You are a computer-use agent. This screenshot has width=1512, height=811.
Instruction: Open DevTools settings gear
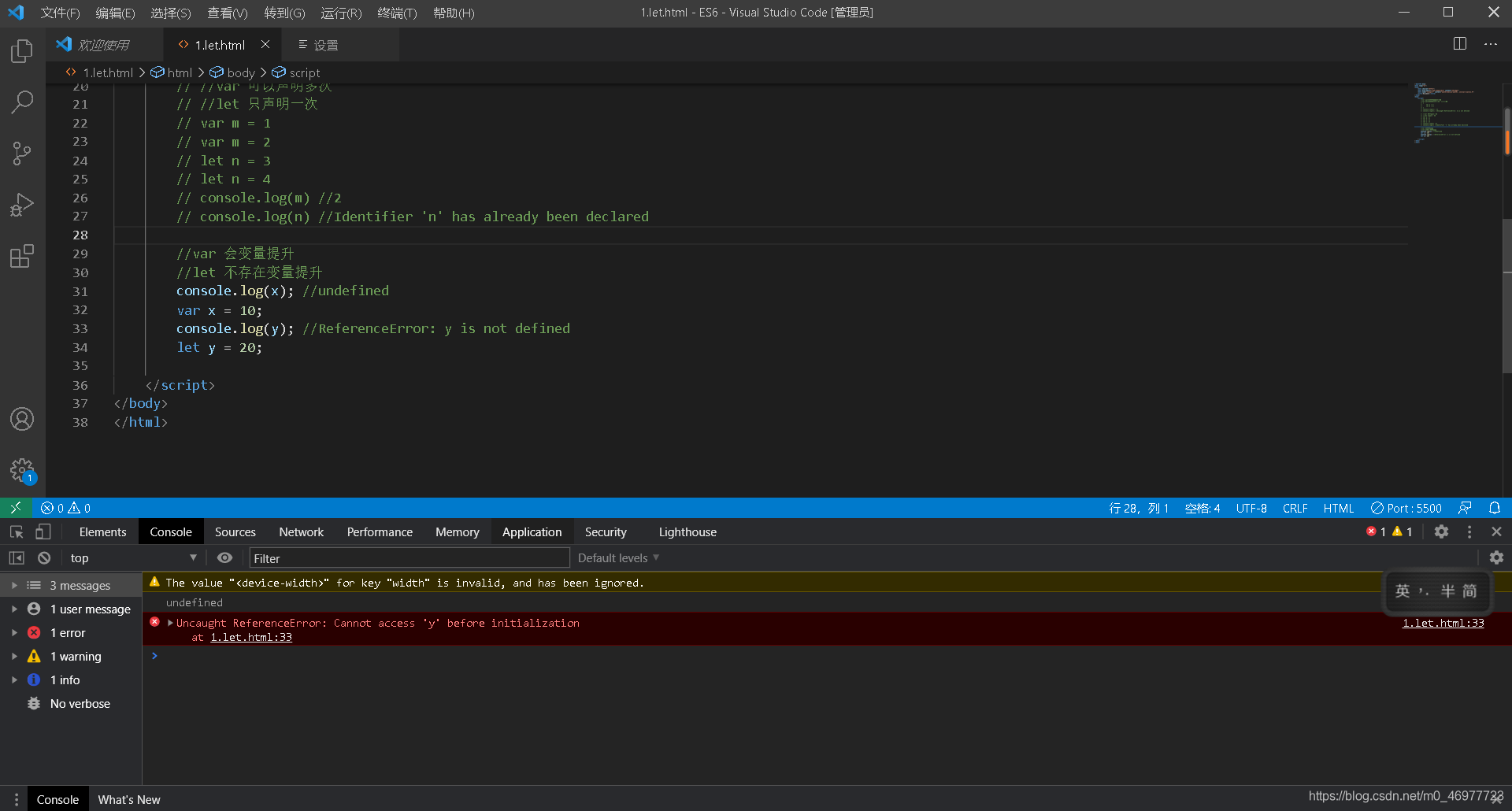click(1441, 532)
